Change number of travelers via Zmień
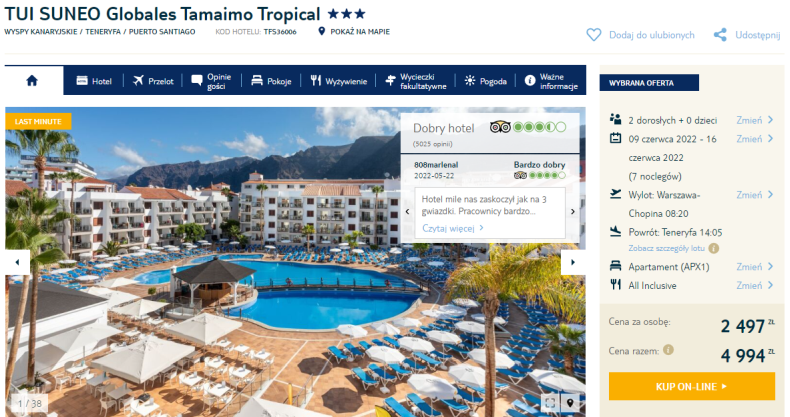 (x=754, y=120)
